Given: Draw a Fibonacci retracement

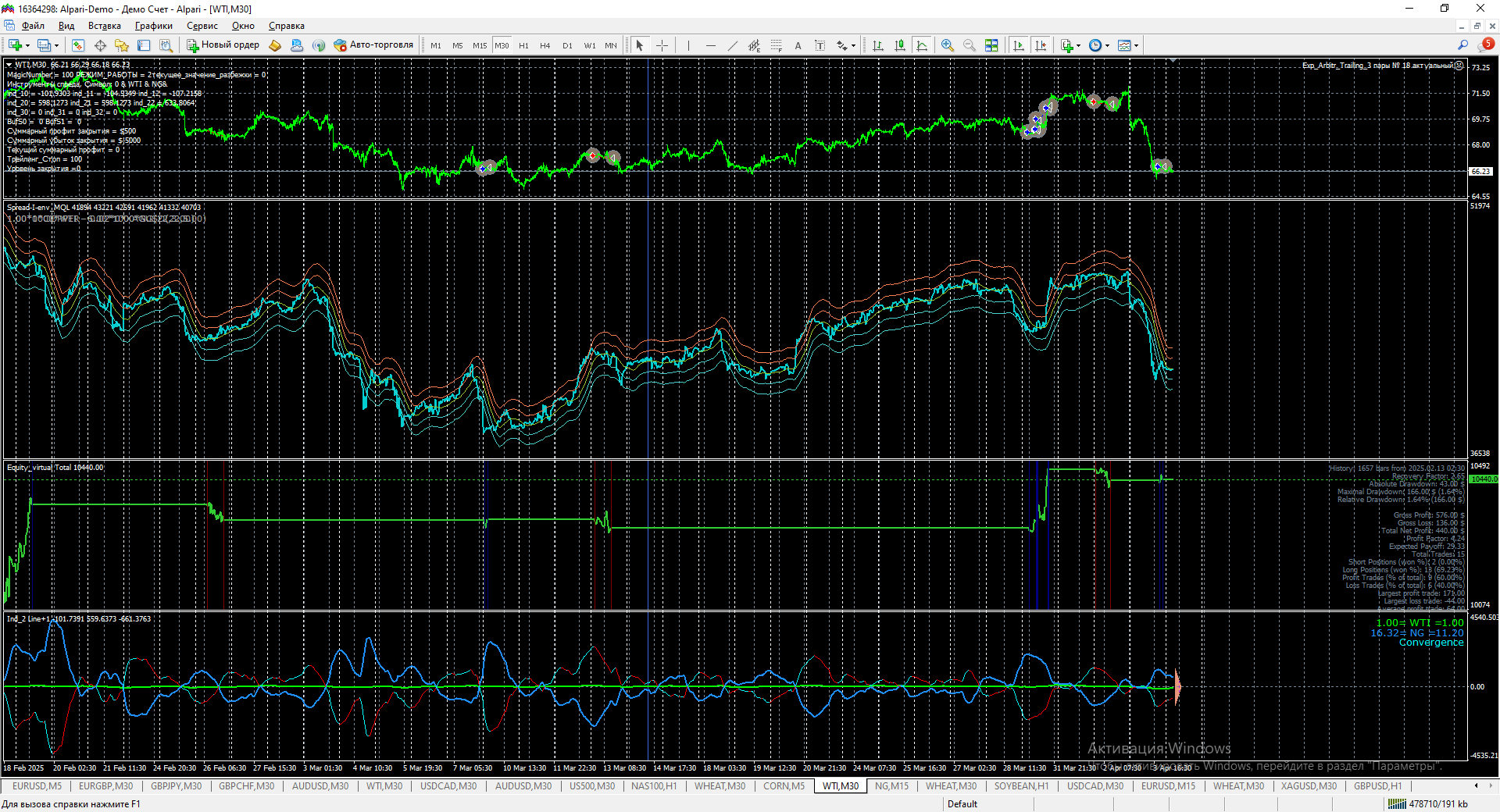Looking at the screenshot, I should click(x=776, y=45).
